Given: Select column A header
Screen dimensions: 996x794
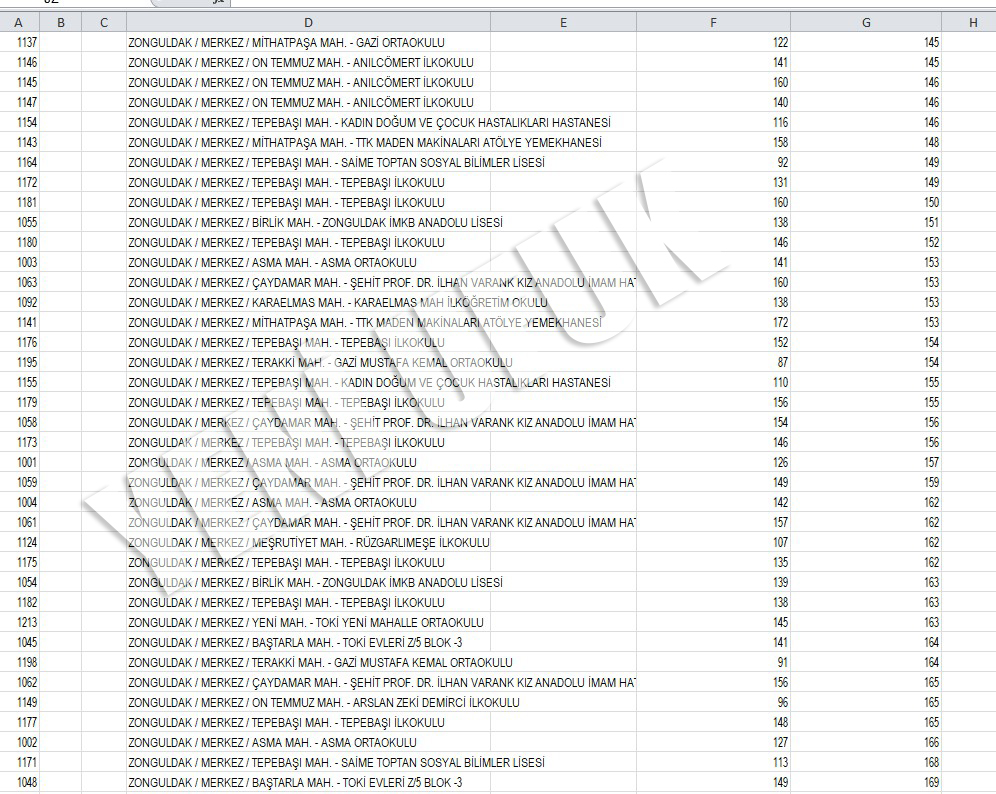Looking at the screenshot, I should click(19, 22).
